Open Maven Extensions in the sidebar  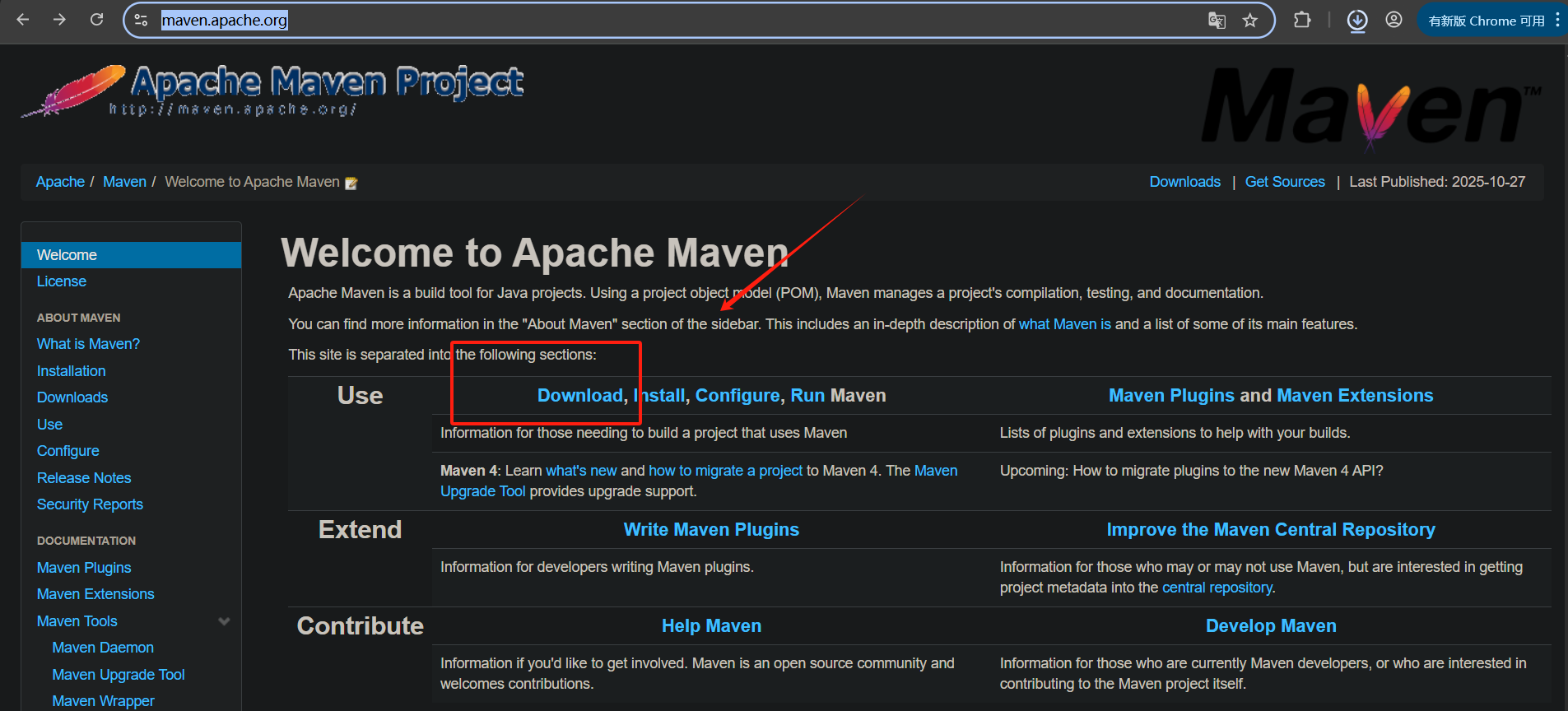pyautogui.click(x=95, y=594)
